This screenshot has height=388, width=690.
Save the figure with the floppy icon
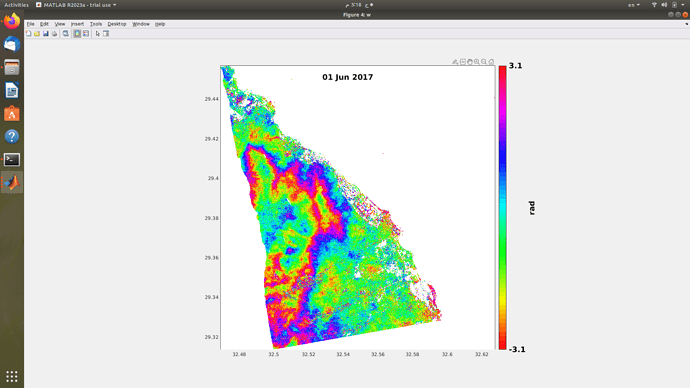(x=46, y=34)
